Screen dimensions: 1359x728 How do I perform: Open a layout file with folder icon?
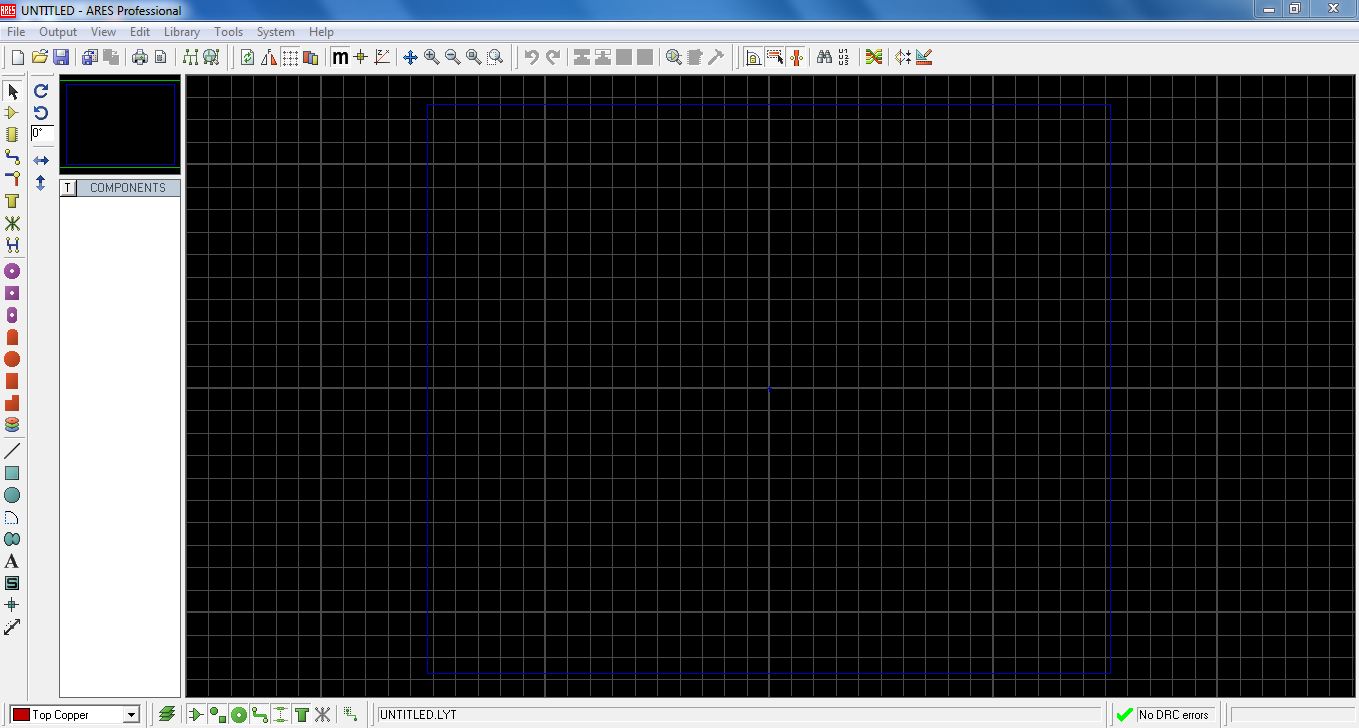[40, 58]
